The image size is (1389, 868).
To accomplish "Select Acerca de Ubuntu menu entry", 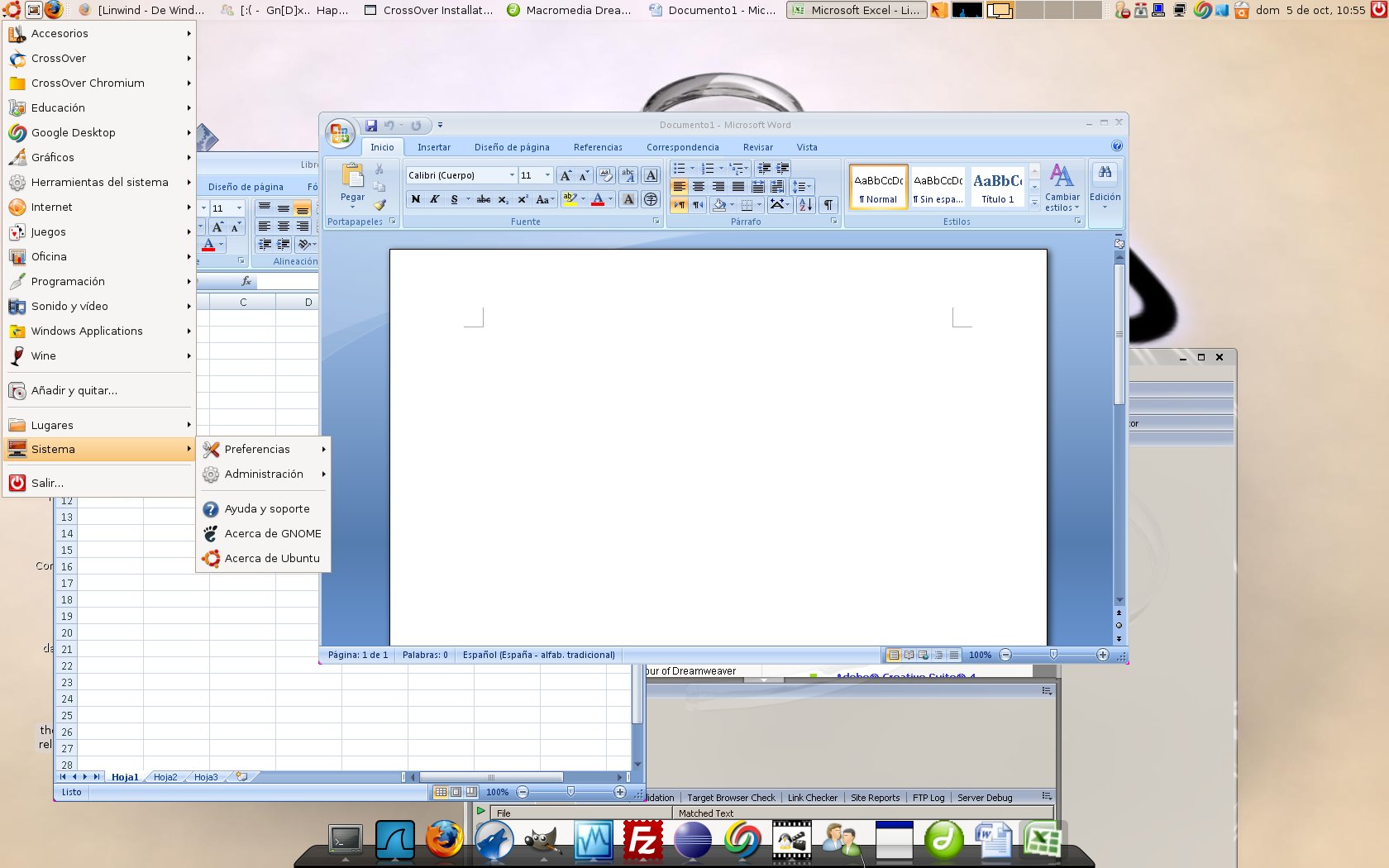I will 264,558.
